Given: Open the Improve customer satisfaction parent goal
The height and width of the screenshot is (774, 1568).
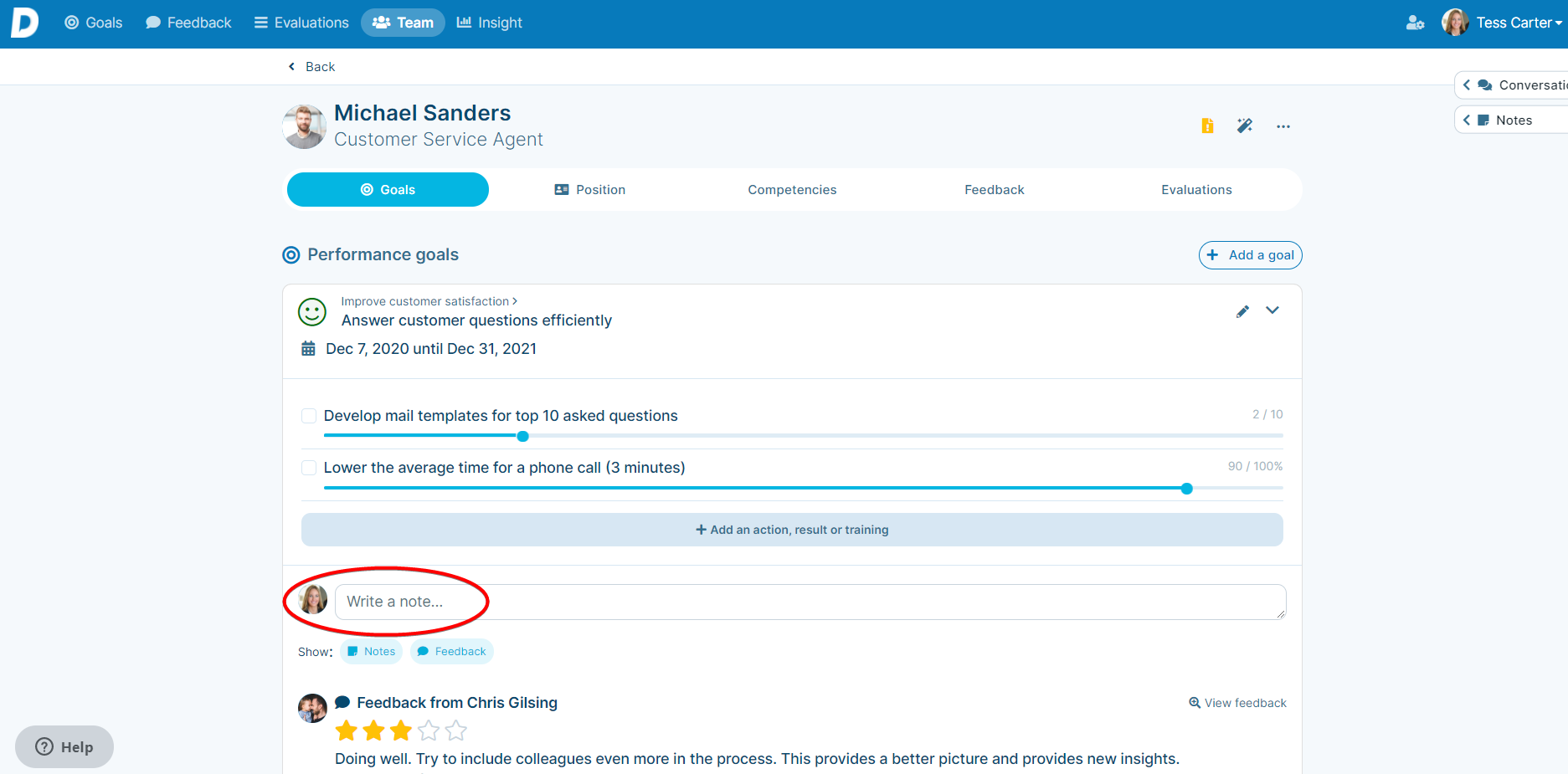Looking at the screenshot, I should tap(429, 301).
